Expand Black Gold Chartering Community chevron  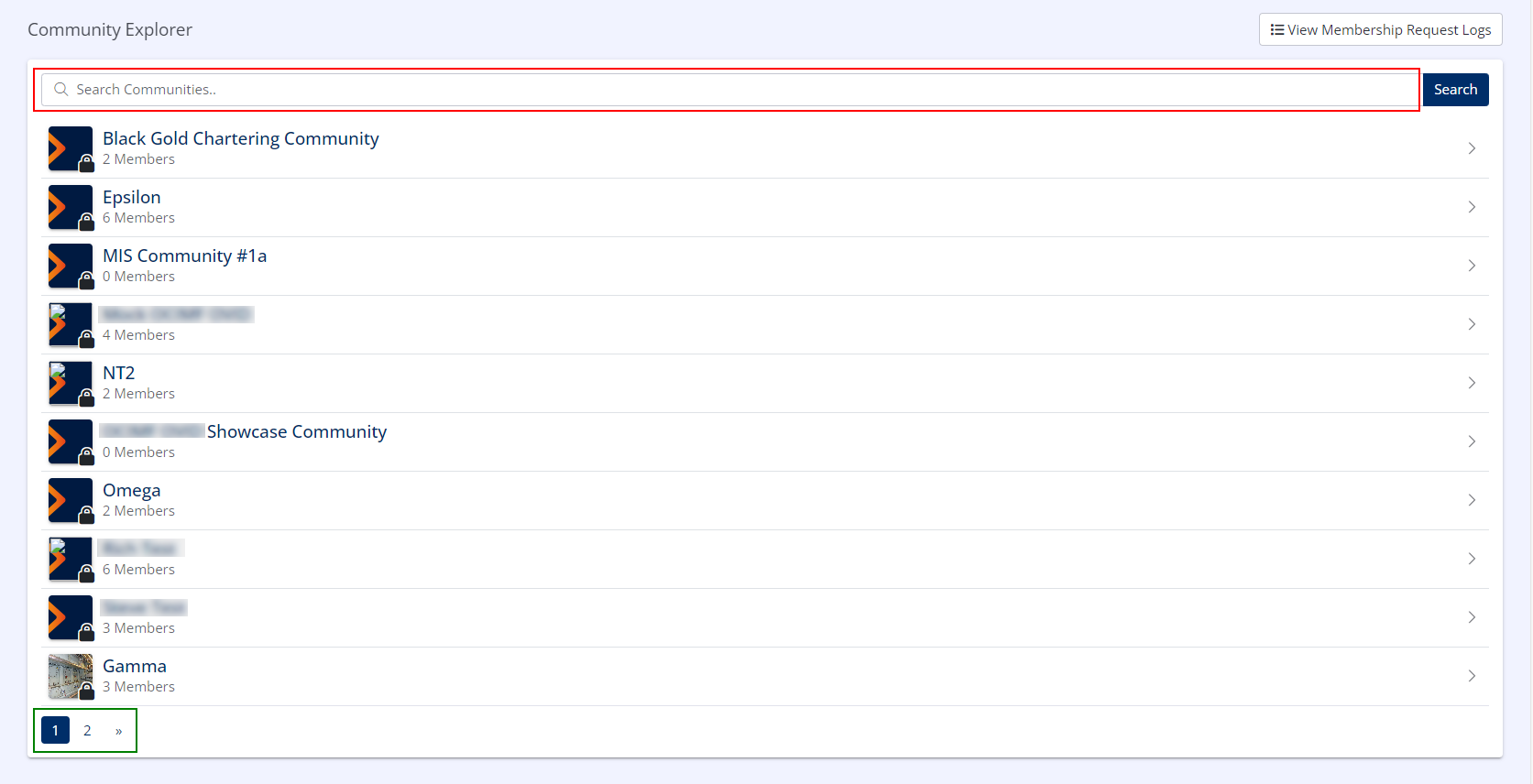pos(1472,148)
